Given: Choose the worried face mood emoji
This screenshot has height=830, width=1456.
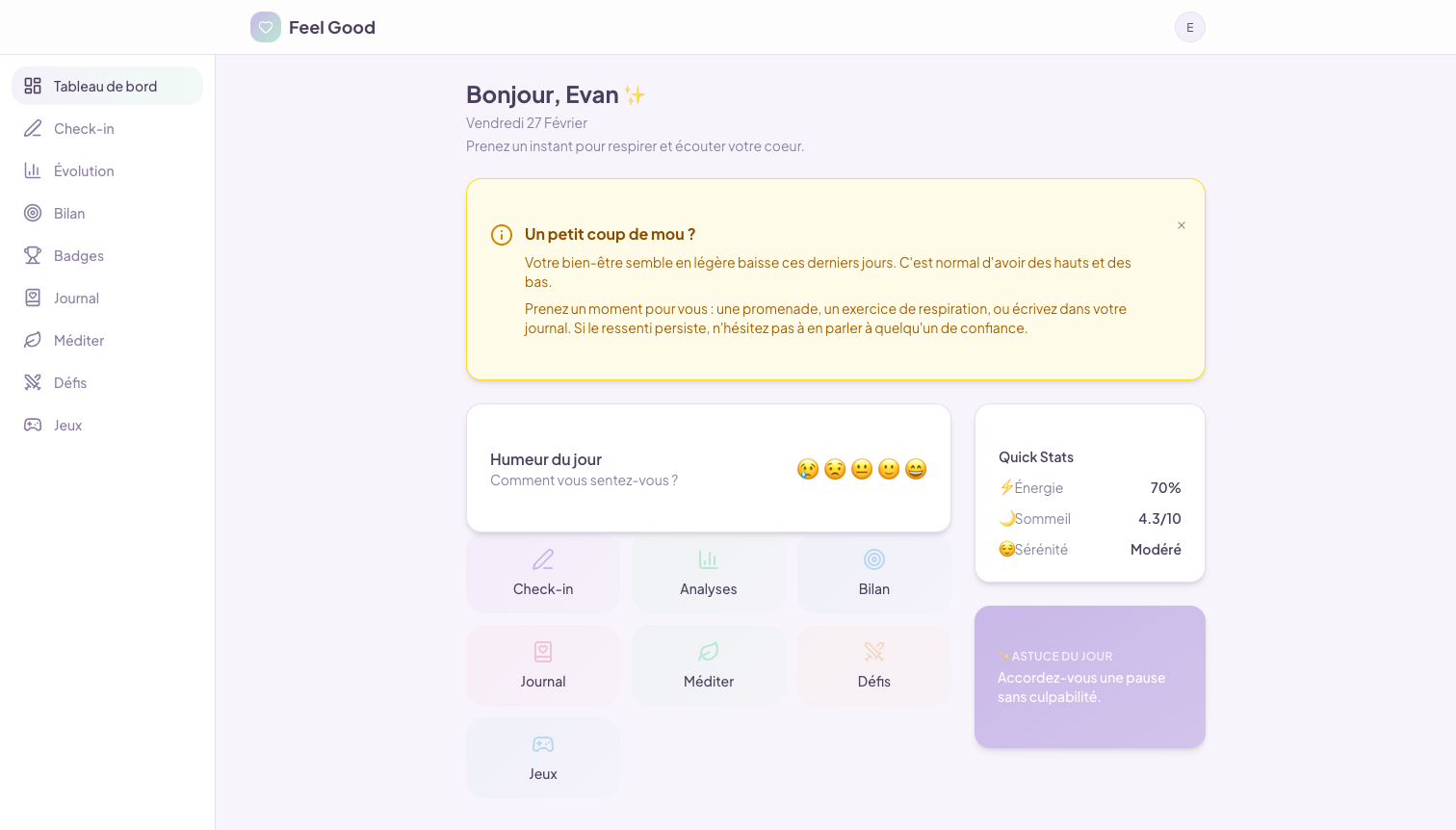Looking at the screenshot, I should [x=835, y=469].
